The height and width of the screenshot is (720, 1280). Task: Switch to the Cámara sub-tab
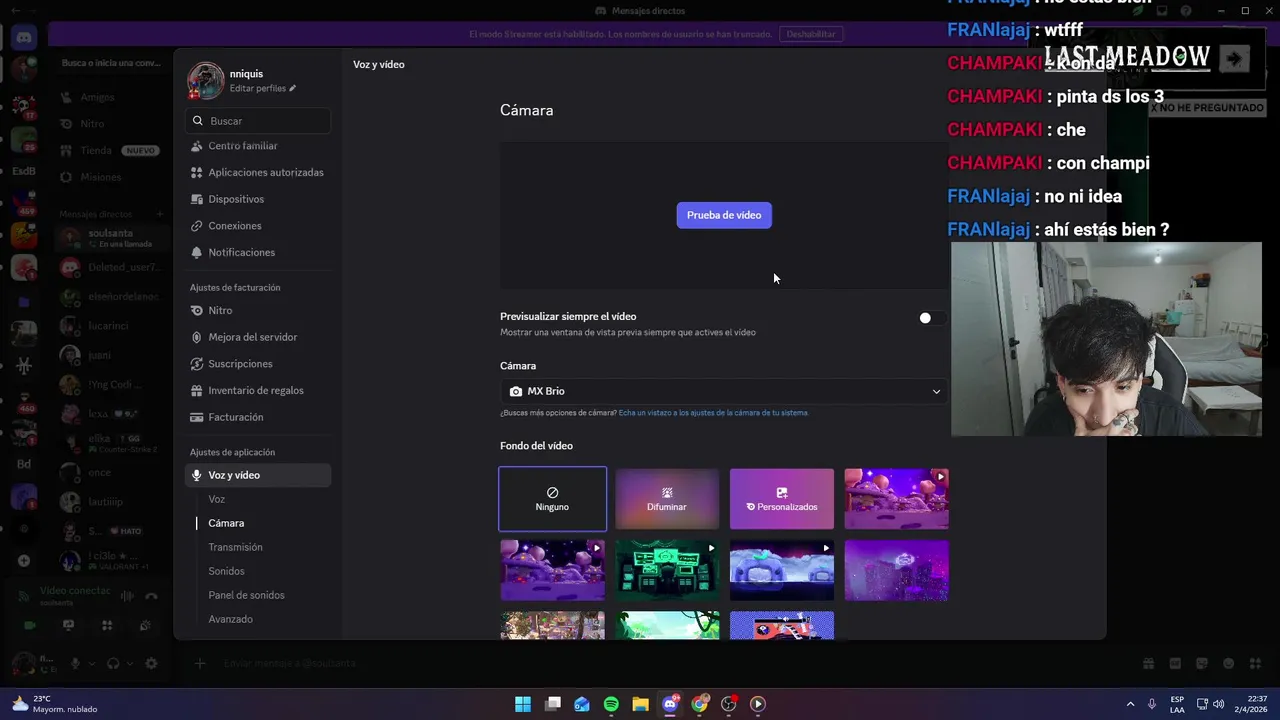(x=226, y=523)
